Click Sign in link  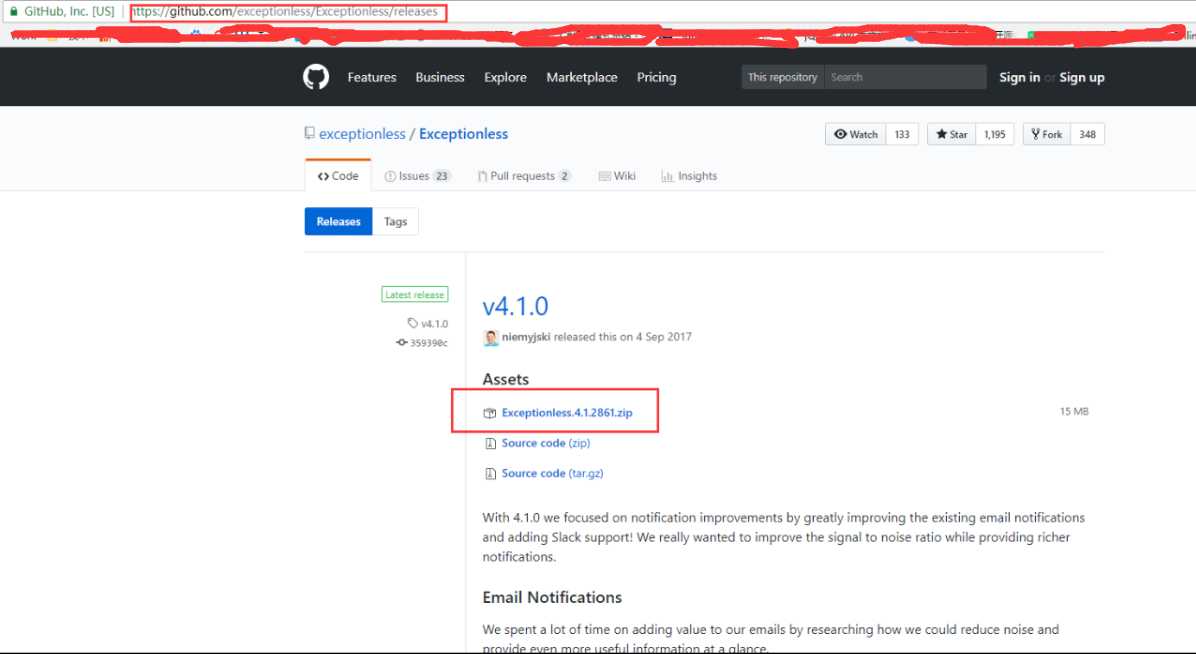(x=1019, y=77)
